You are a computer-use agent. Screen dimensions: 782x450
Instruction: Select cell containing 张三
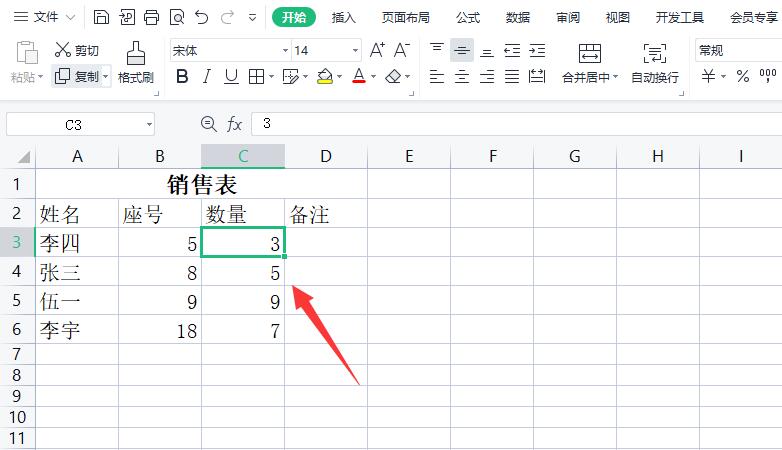(77, 272)
